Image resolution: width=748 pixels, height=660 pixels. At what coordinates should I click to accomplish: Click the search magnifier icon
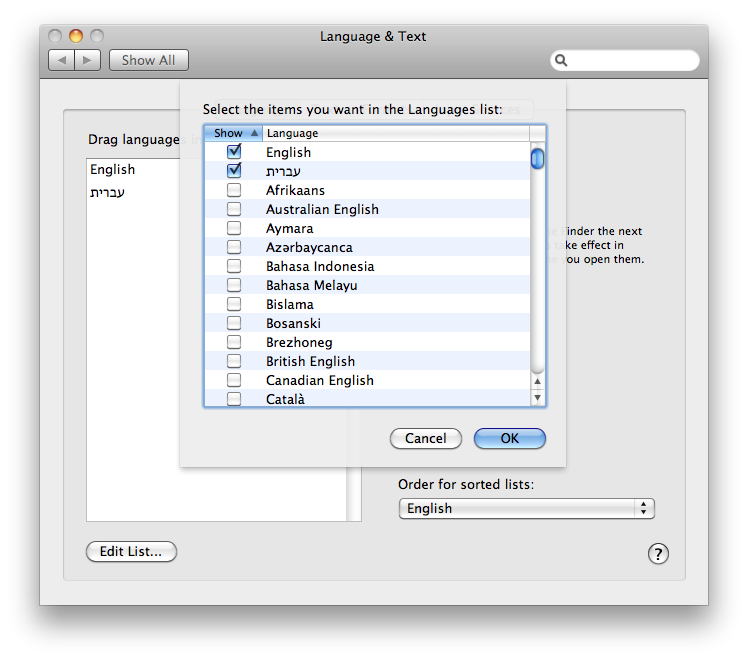[561, 61]
